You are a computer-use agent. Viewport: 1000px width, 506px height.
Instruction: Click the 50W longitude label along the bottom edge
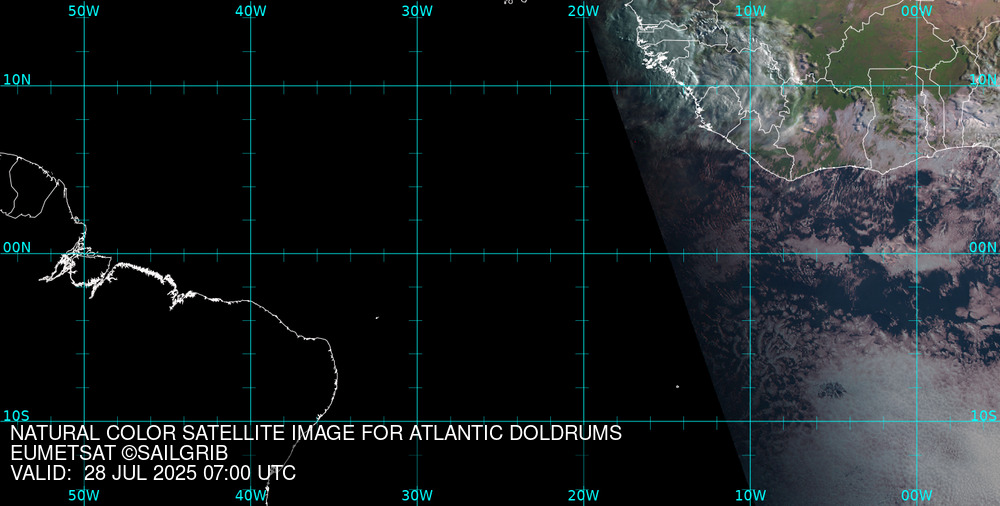[84, 495]
